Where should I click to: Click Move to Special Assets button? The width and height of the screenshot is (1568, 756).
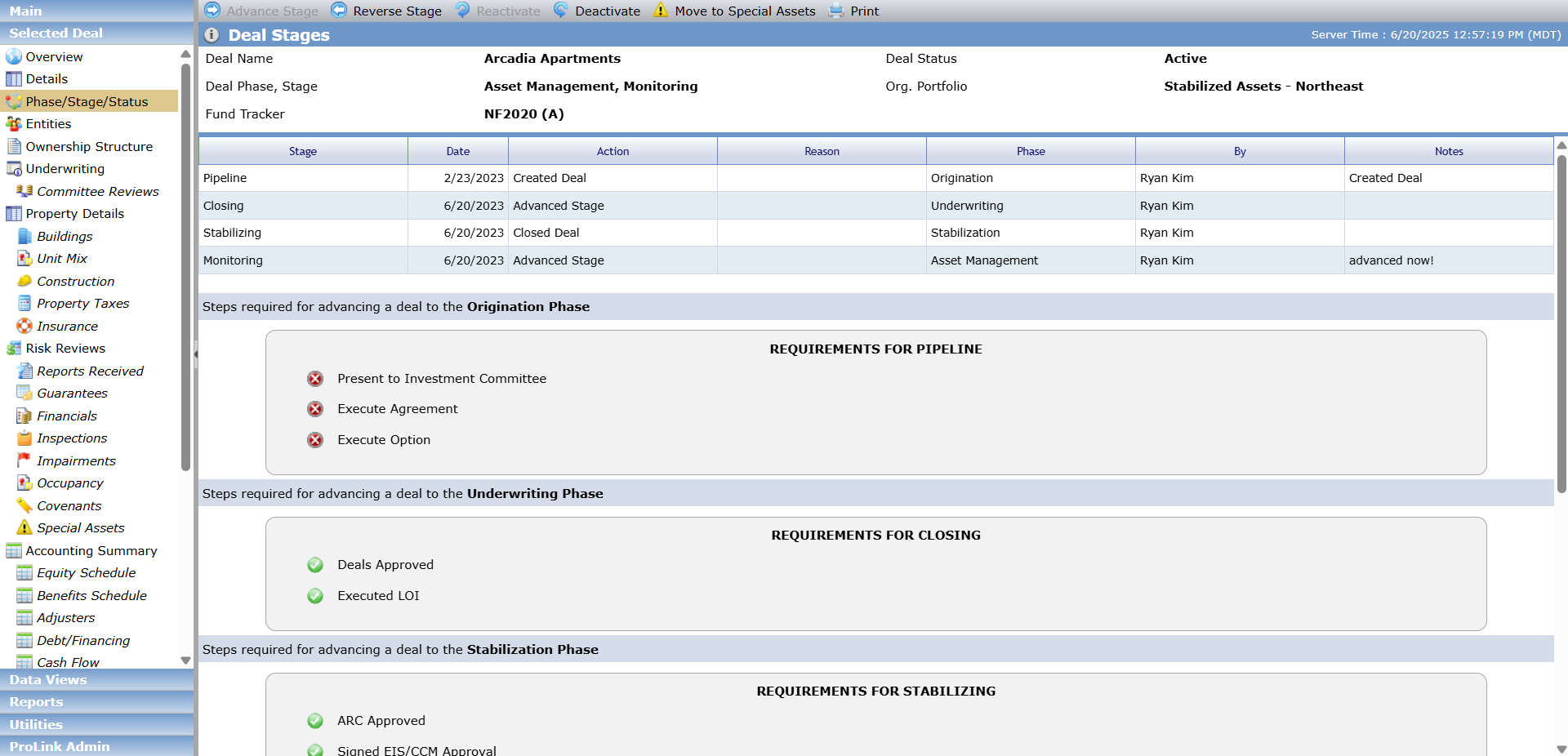pos(734,11)
